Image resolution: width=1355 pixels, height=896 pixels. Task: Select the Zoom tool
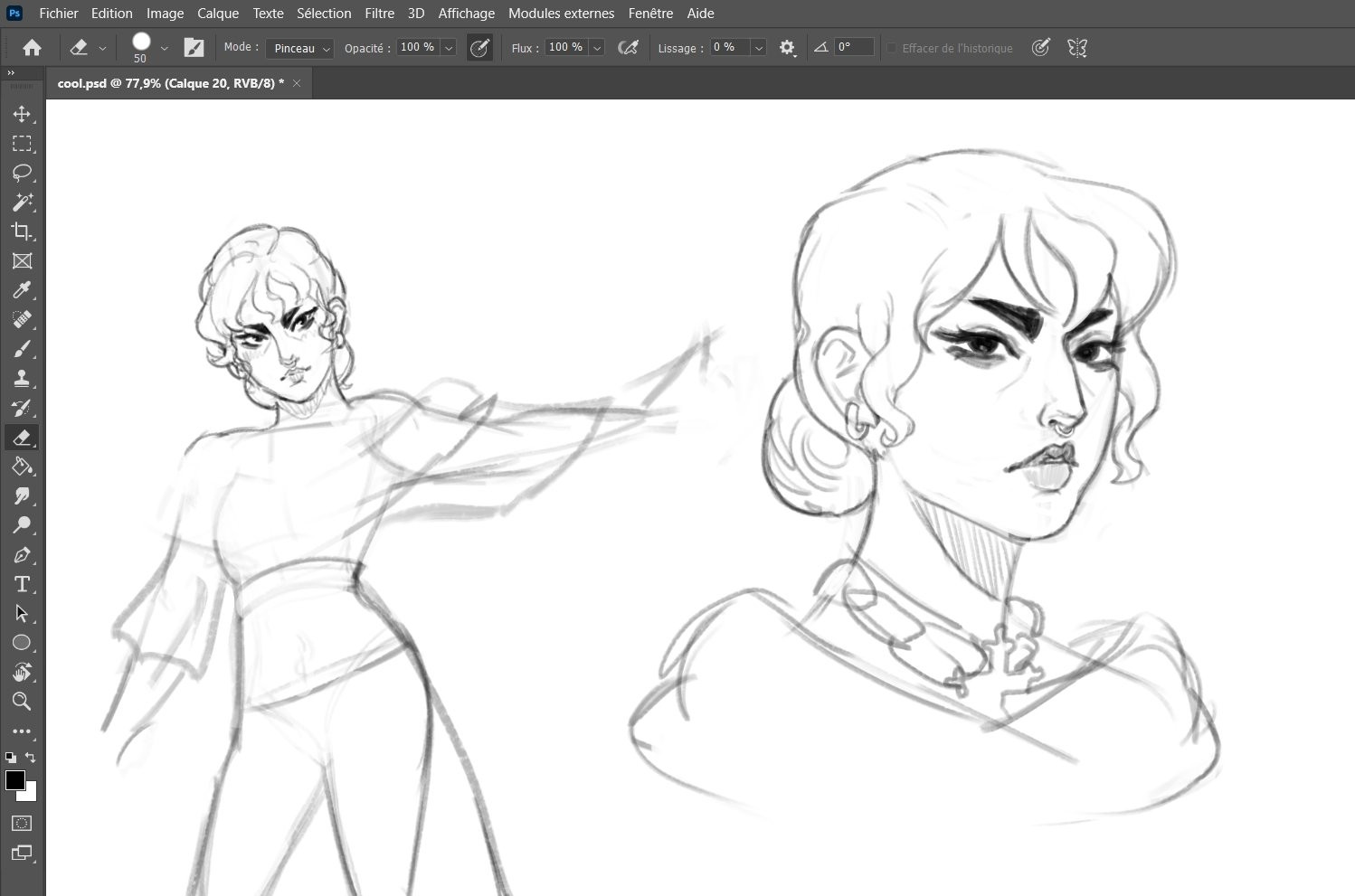pyautogui.click(x=22, y=702)
